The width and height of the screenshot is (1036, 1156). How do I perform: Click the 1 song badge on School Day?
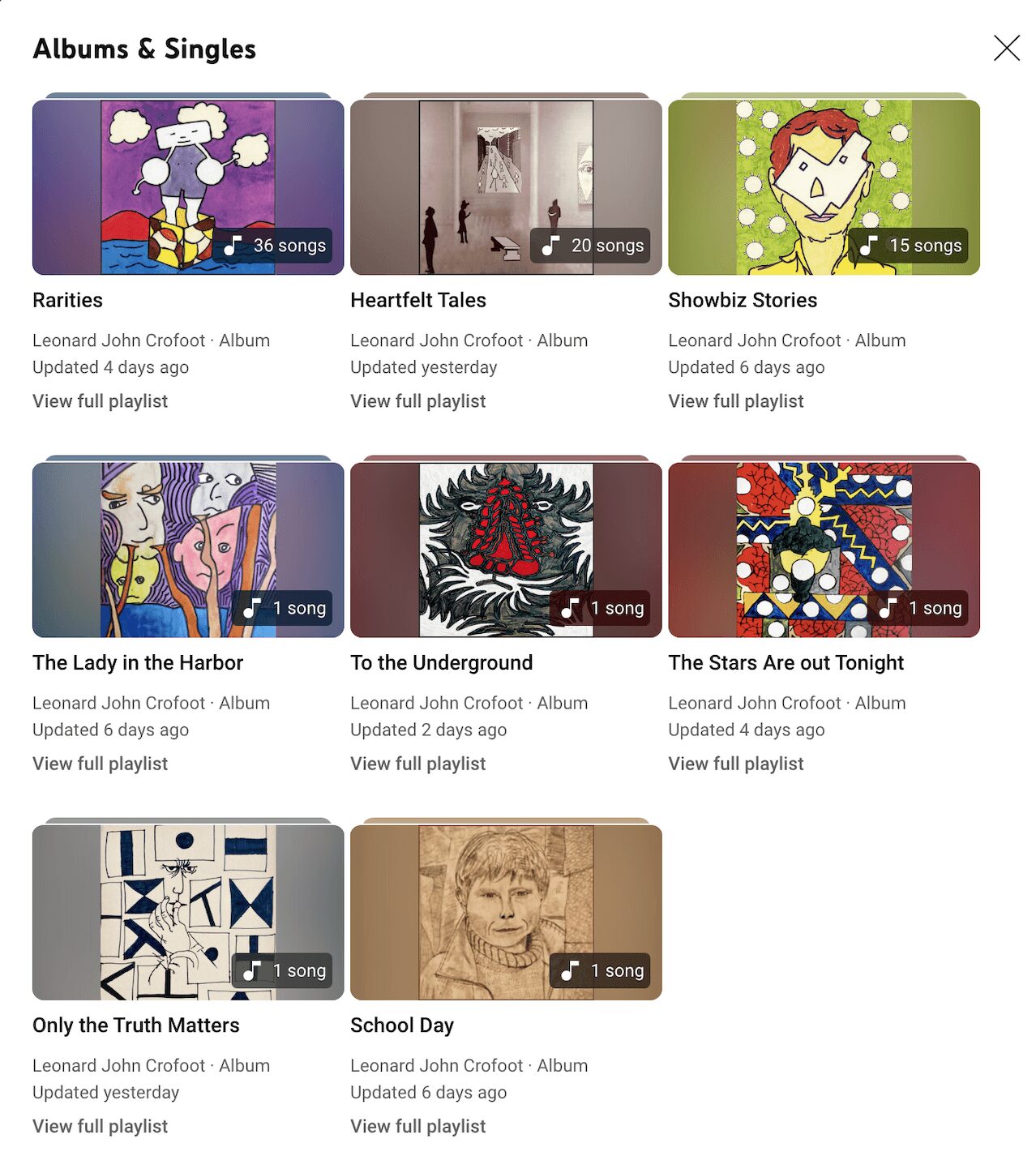(601, 970)
